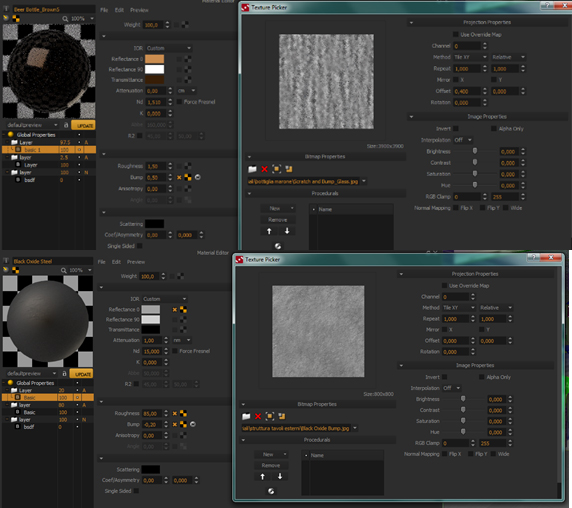The image size is (572, 508).
Task: Click round normal-map icon beside Beer Bottle Bump
Action: click(198, 177)
